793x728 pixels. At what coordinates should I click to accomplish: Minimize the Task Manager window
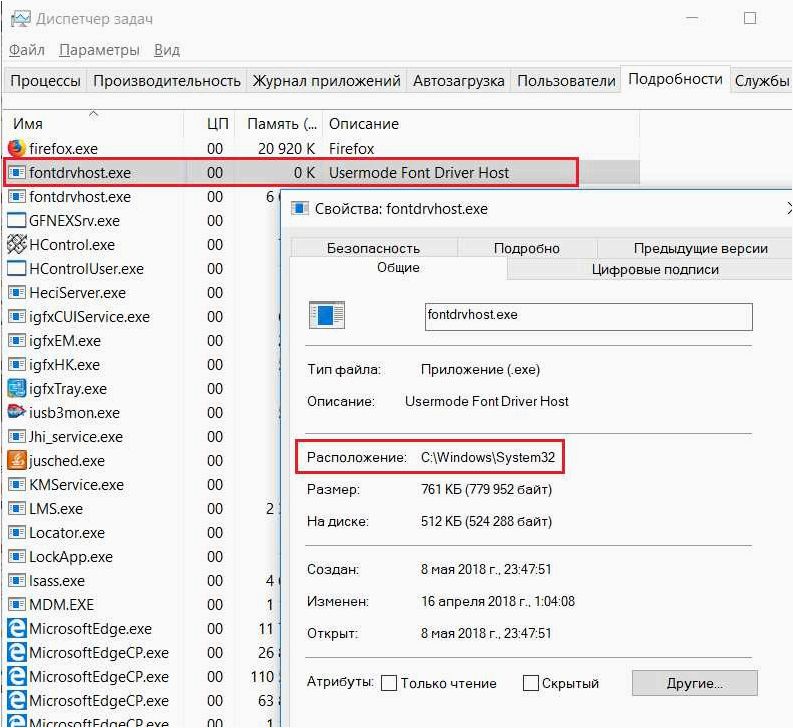pos(692,19)
